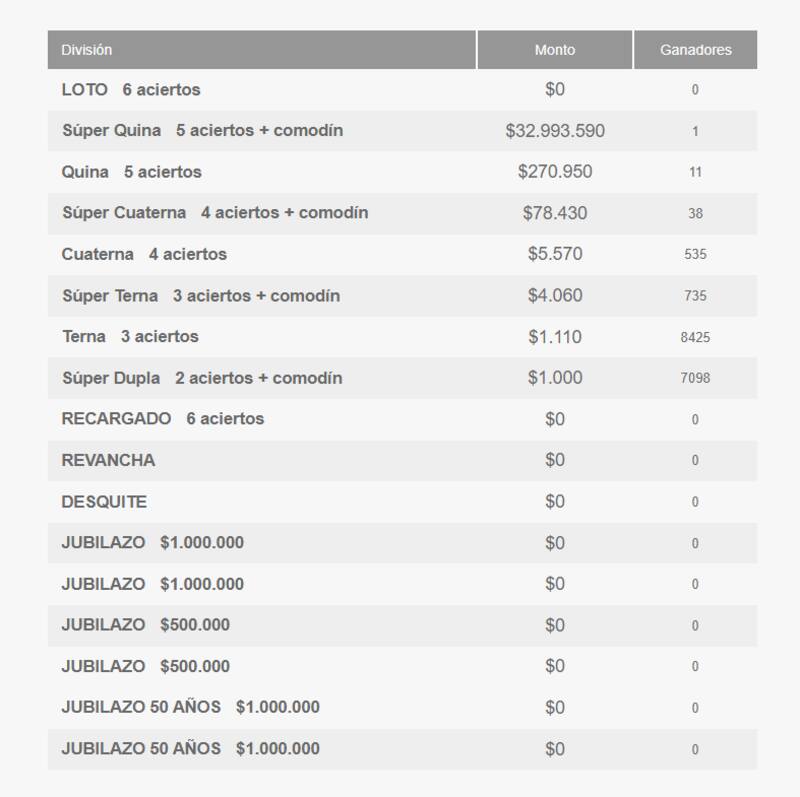Select the 535 winners count
The width and height of the screenshot is (800, 797).
(x=695, y=255)
